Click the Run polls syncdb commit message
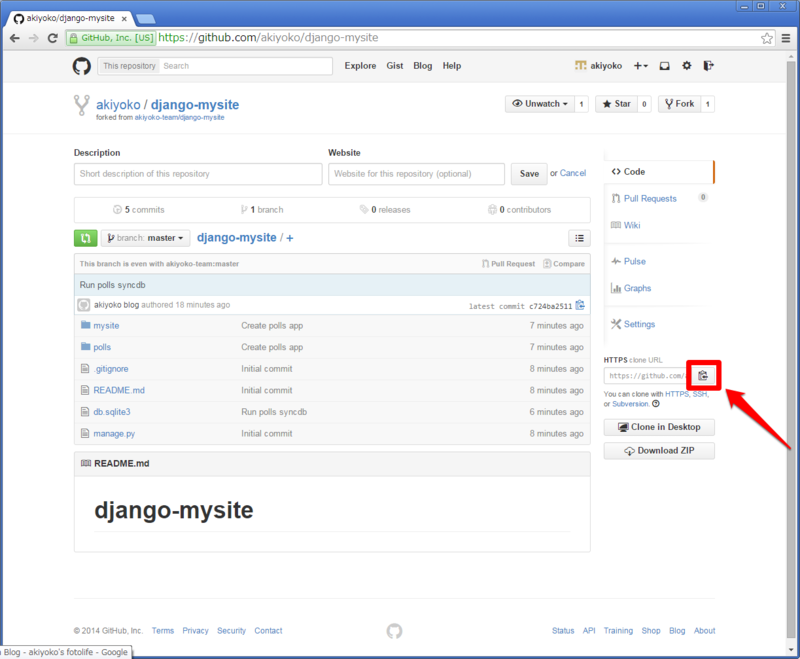This screenshot has height=659, width=800. coord(112,285)
